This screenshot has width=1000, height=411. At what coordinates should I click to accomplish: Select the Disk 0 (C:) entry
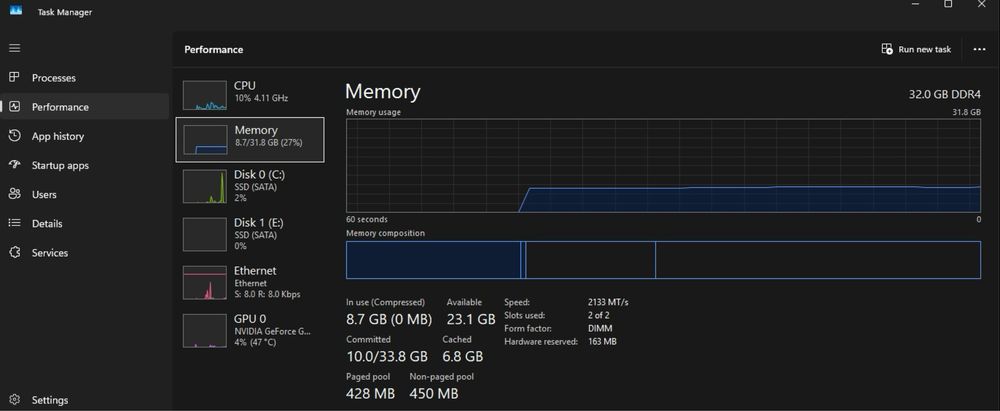[x=250, y=186]
